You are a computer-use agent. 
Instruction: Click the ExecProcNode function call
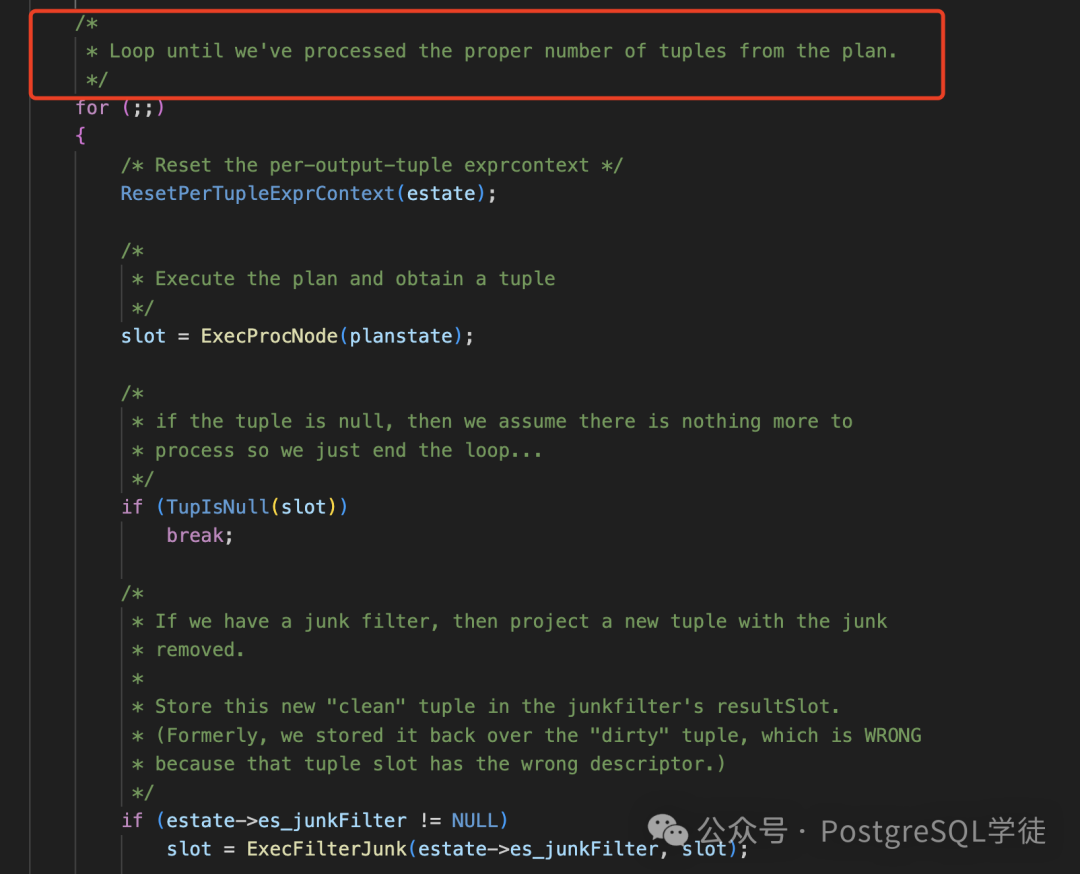click(x=269, y=336)
